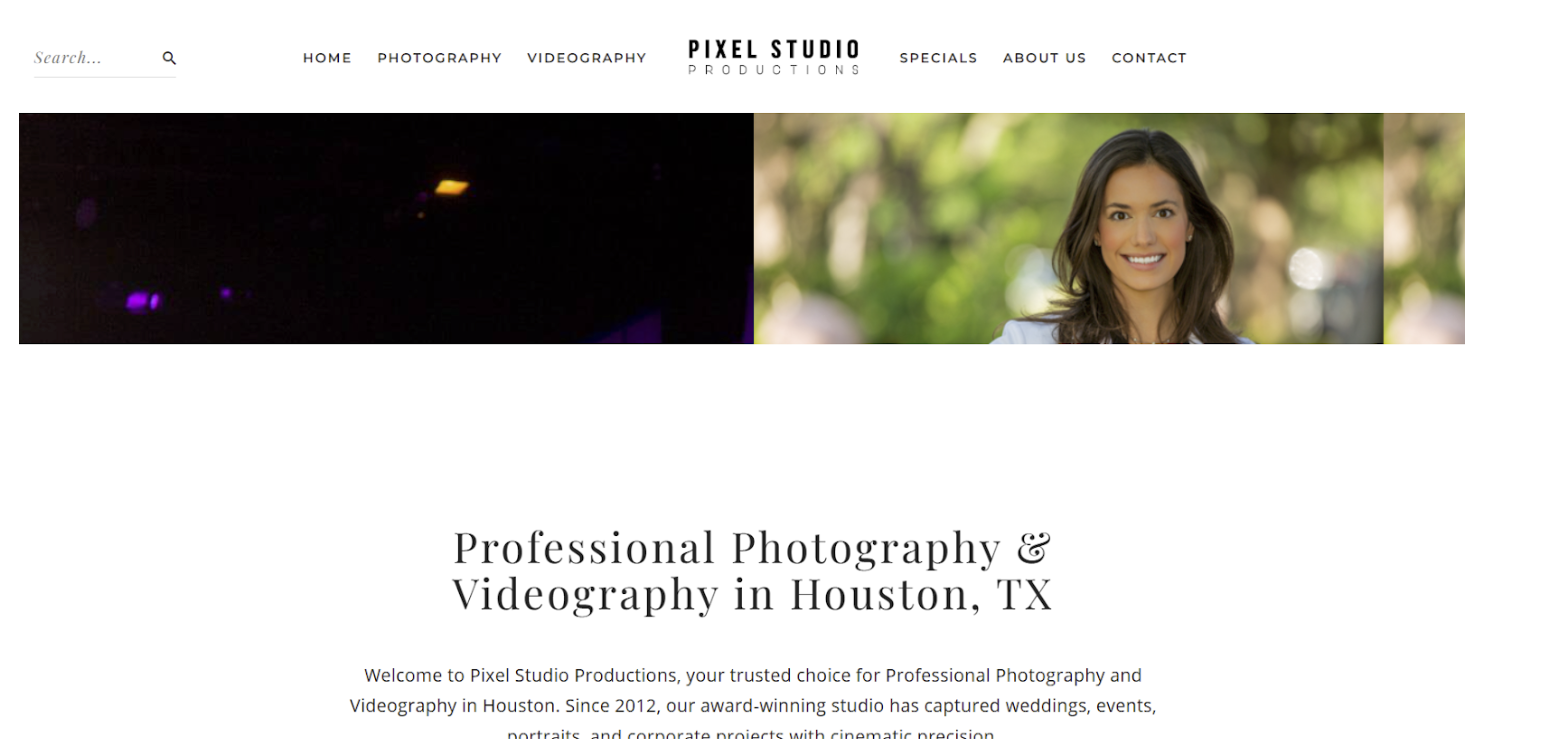Select the partial next slide at right edge

point(1424,228)
